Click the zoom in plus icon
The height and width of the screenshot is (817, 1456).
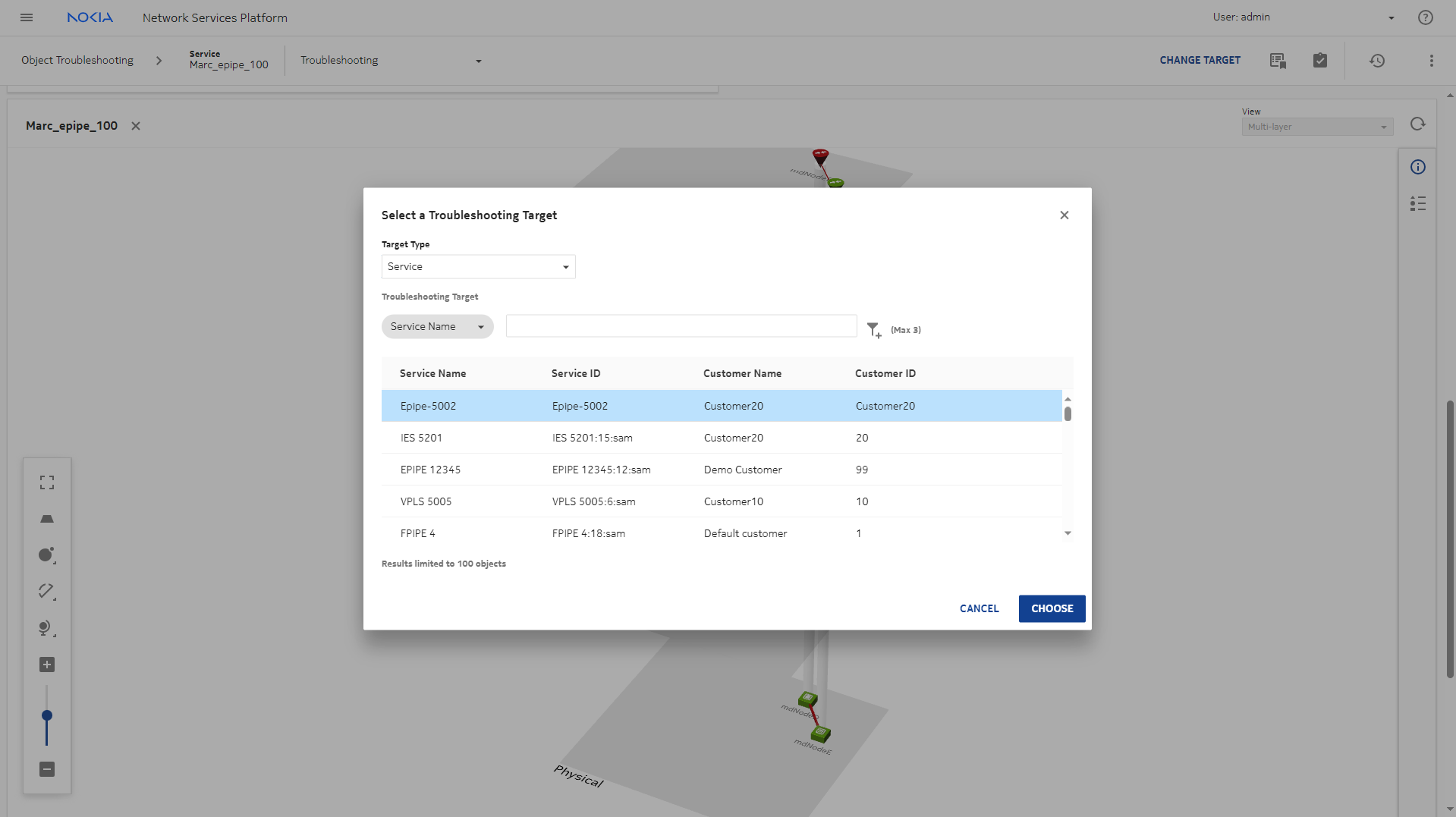pos(47,665)
